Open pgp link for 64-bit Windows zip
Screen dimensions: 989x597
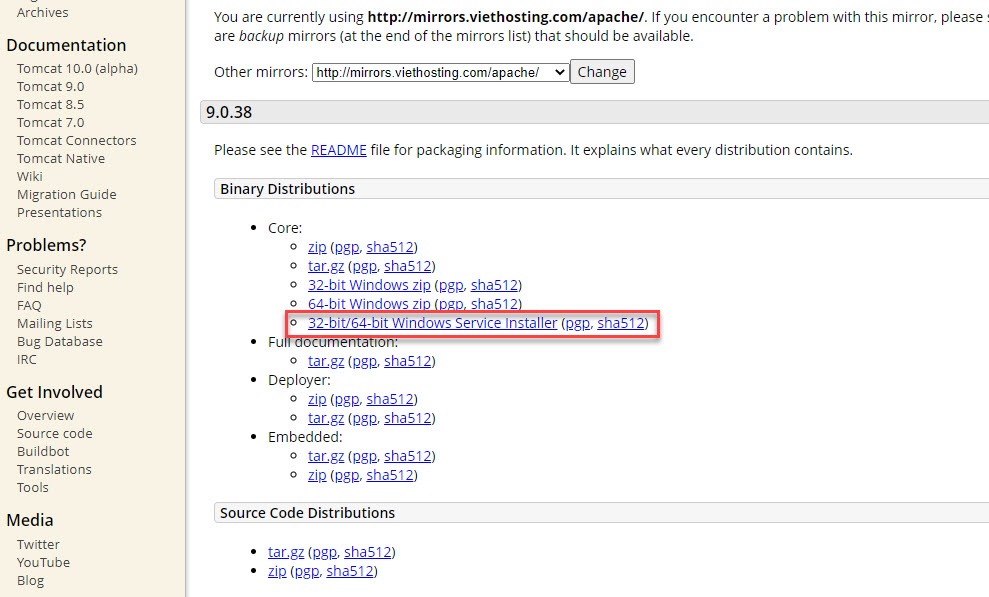pyautogui.click(x=451, y=304)
